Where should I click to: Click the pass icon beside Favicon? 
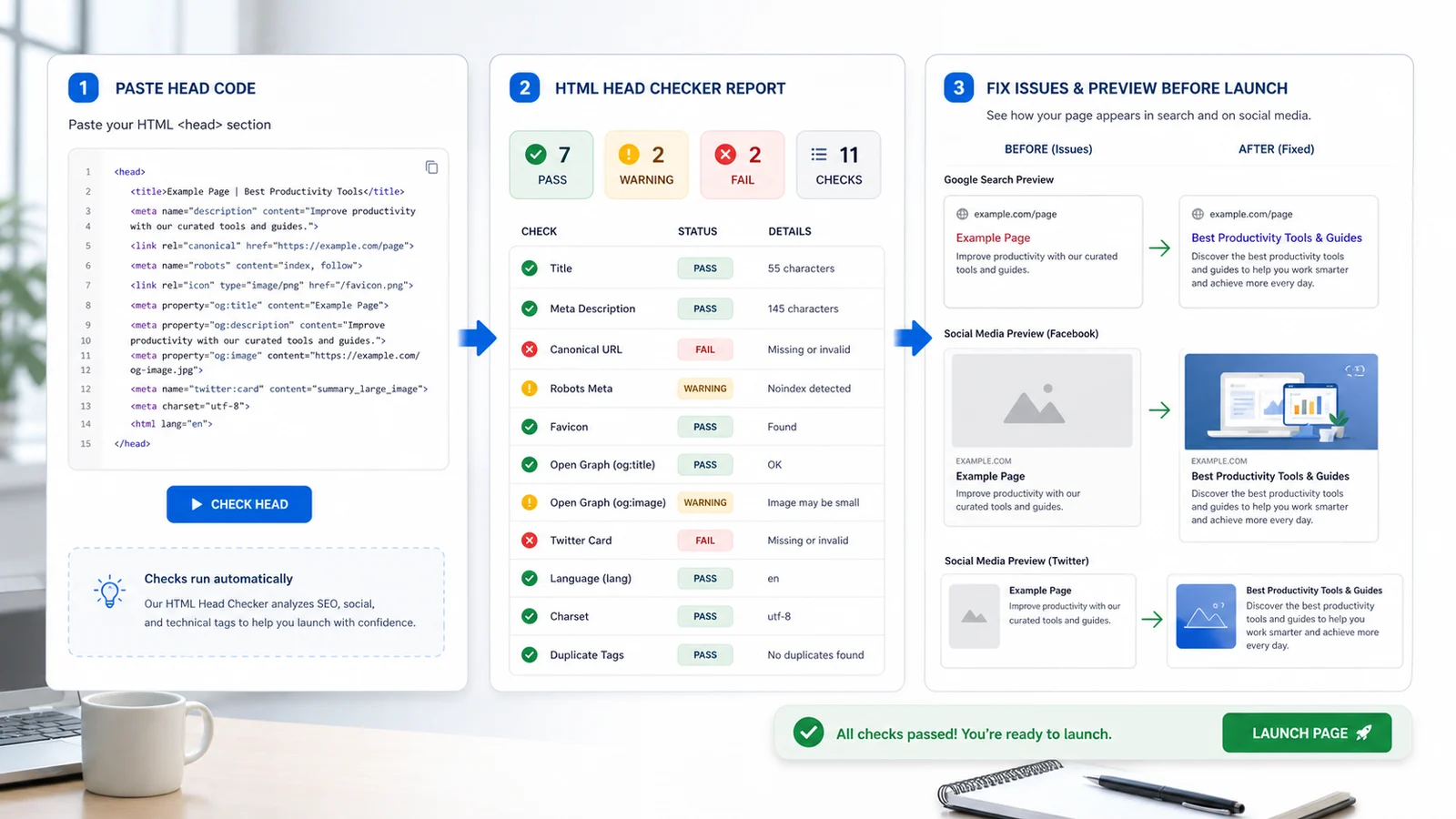coord(530,427)
